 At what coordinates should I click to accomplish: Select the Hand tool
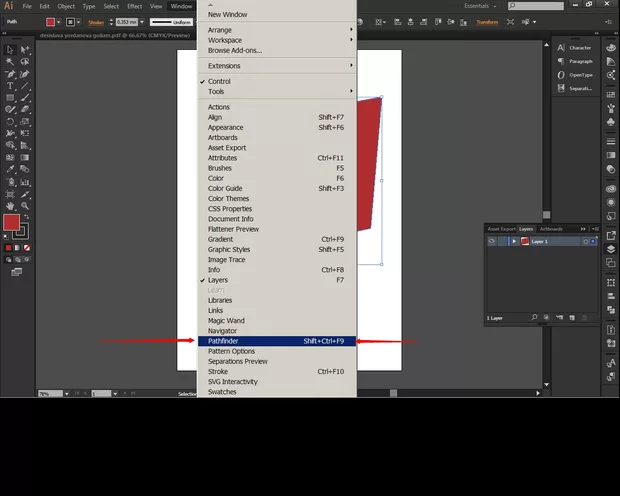(10, 206)
